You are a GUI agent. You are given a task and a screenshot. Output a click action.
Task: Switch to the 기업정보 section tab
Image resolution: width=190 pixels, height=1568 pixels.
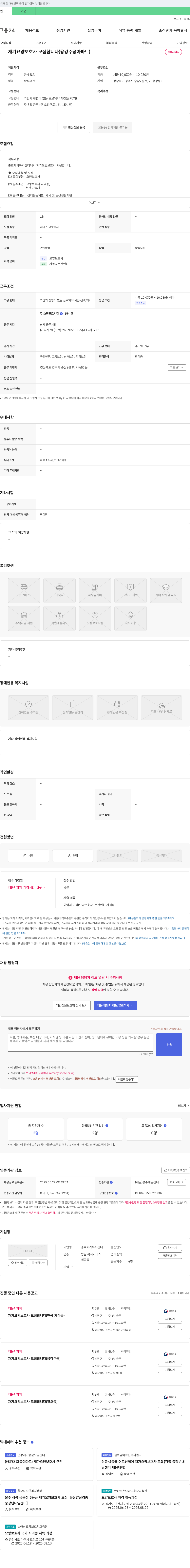point(182,43)
